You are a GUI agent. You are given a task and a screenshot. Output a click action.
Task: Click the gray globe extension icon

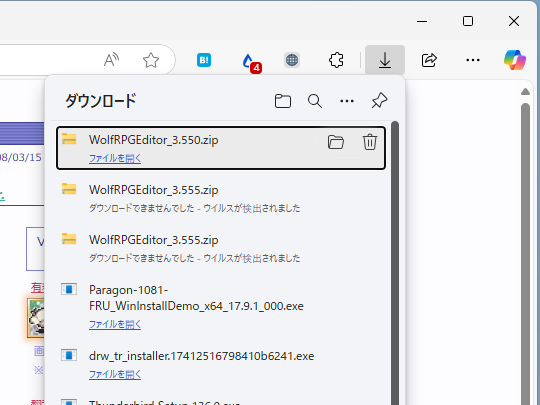292,60
